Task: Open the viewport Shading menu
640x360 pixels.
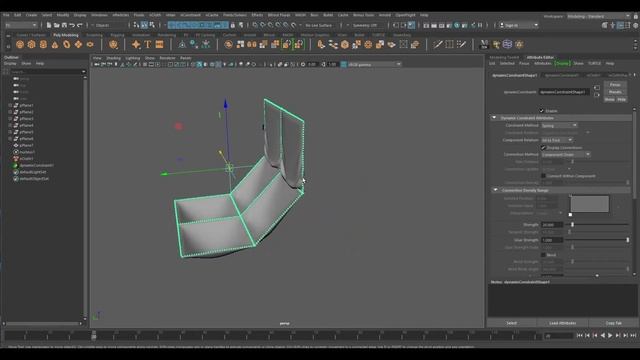Action: click(x=113, y=58)
